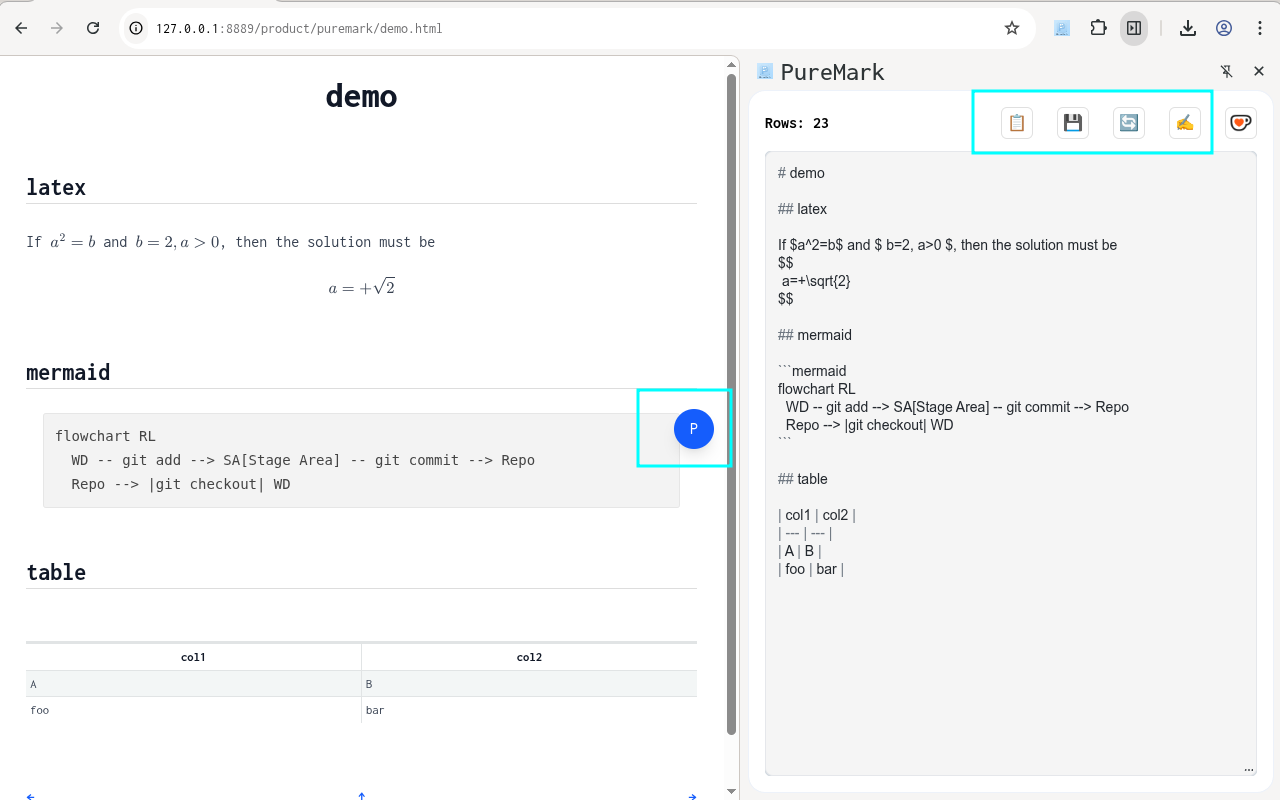Click the "mermaid" section heading on the page
Screen dimensions: 1280x800
pos(68,372)
